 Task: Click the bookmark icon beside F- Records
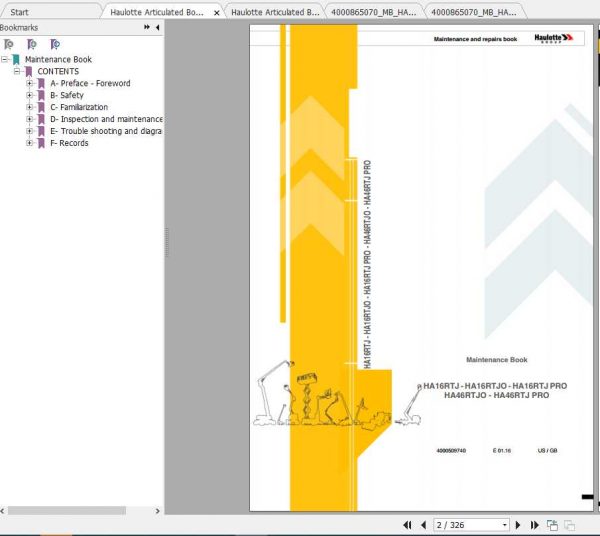(x=41, y=143)
